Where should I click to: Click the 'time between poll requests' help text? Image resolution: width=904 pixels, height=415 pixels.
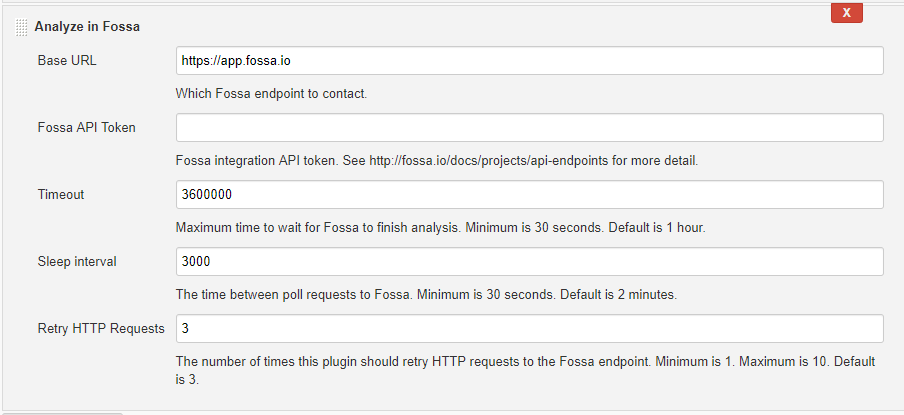(x=426, y=295)
